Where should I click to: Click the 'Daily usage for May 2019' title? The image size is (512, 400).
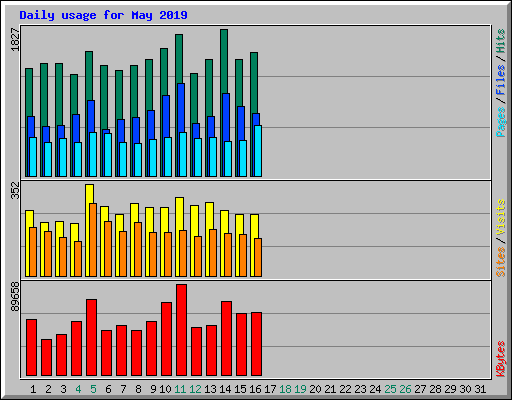click(103, 15)
